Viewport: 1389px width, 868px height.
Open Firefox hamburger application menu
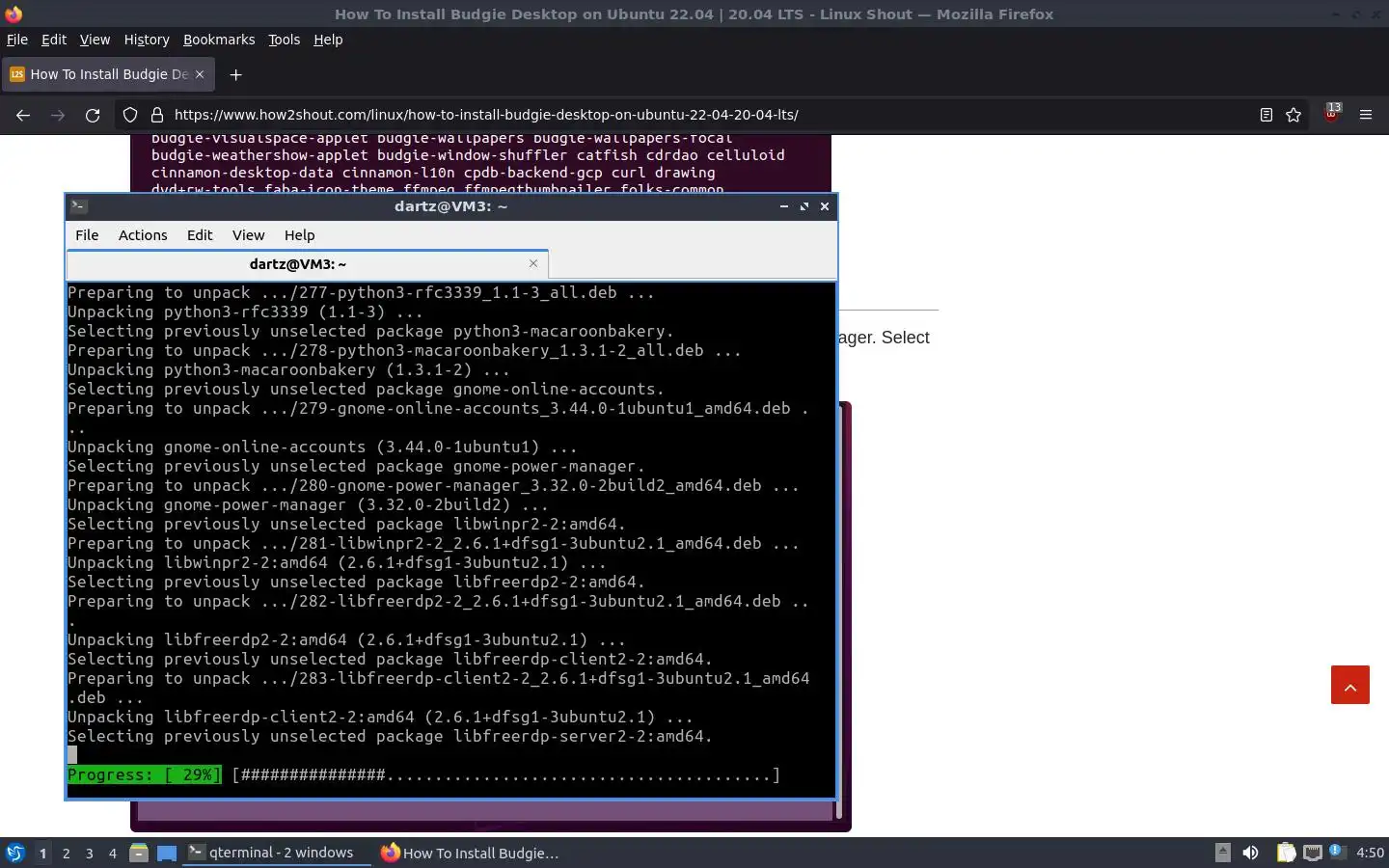[1366, 115]
